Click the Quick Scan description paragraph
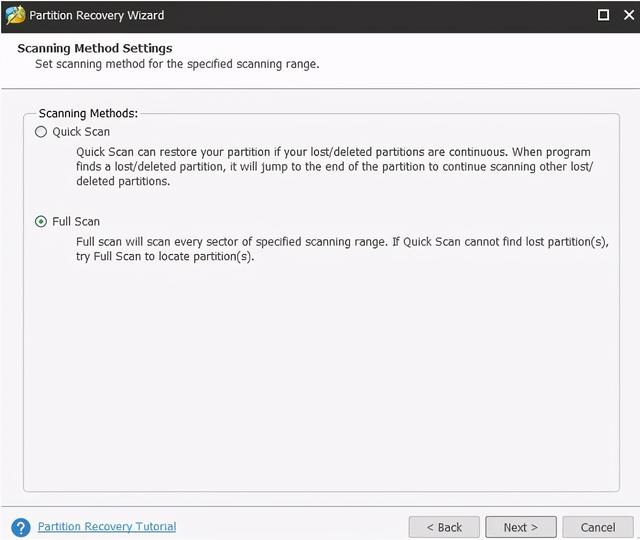 click(334, 167)
